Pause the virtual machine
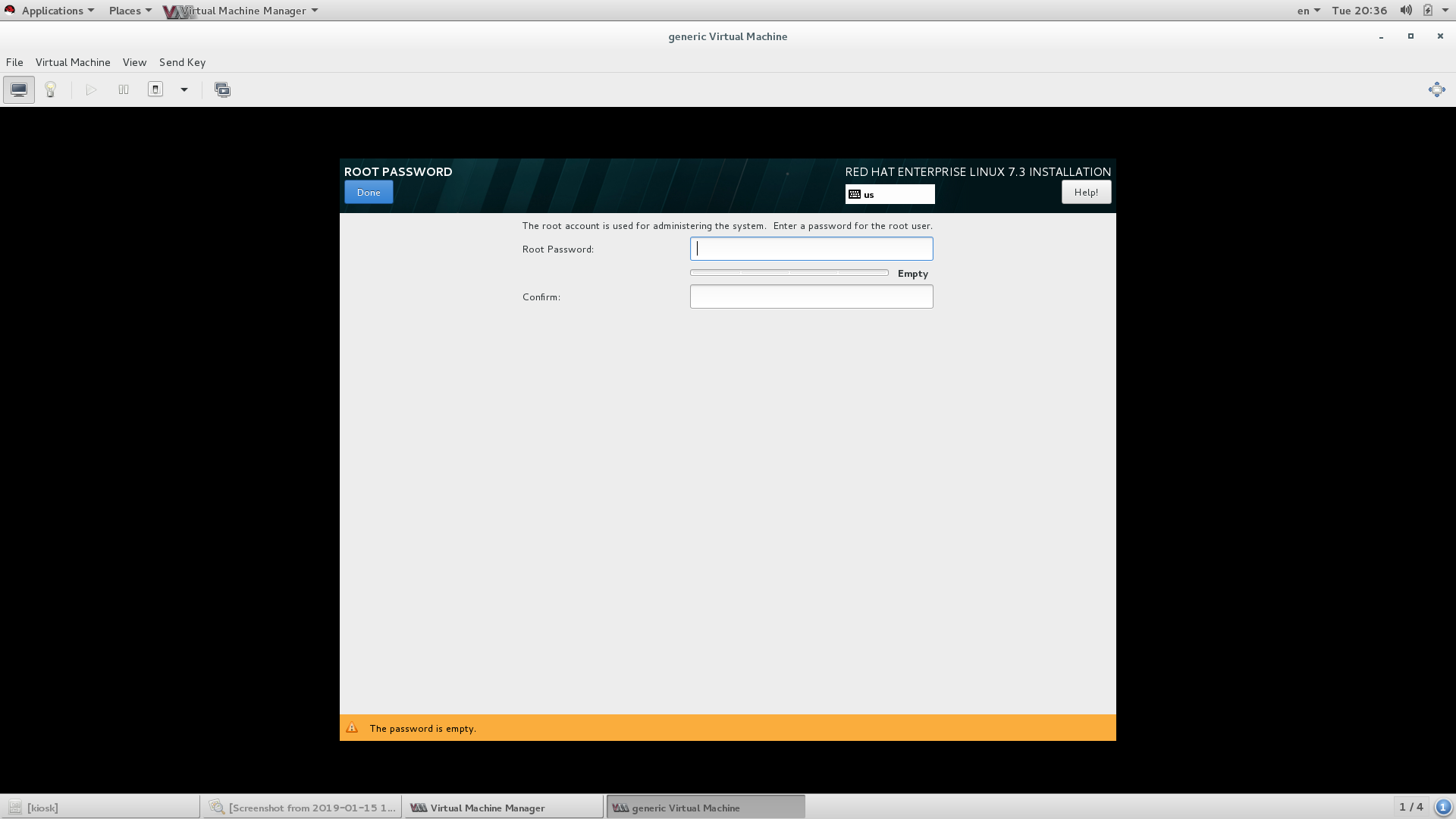The image size is (1456, 819). pyautogui.click(x=124, y=89)
